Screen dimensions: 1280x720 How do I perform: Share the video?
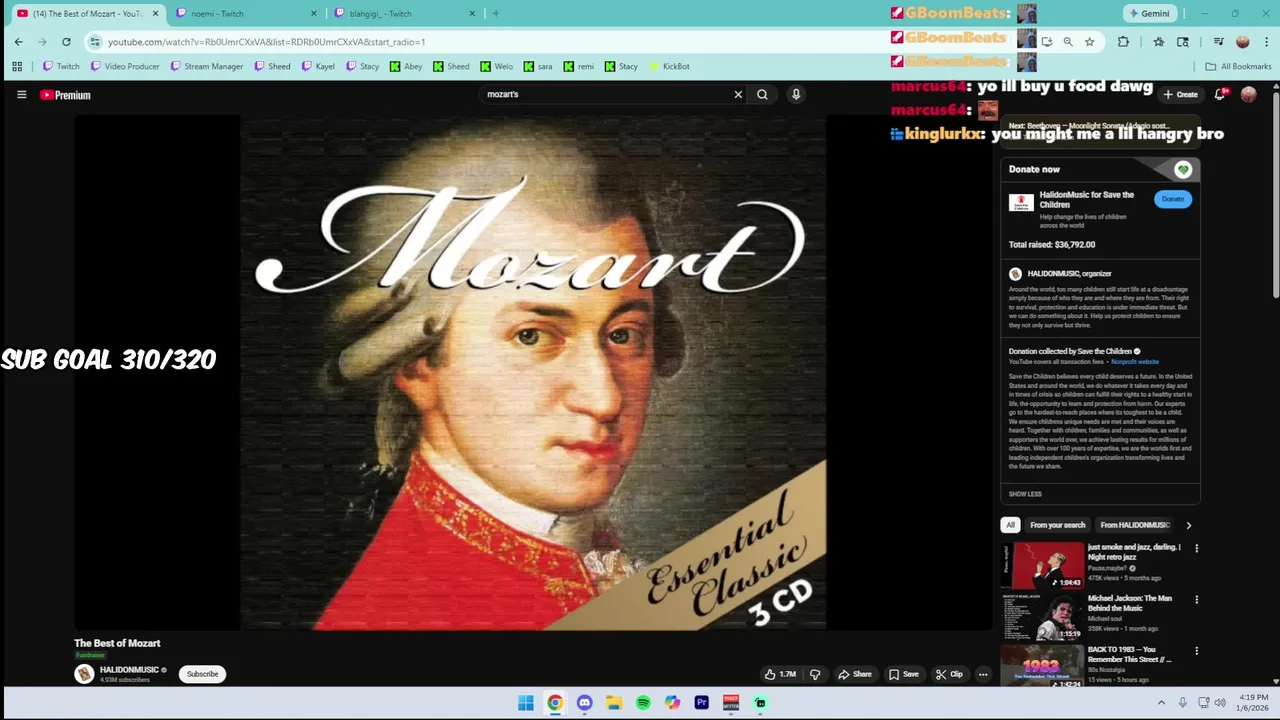[855, 674]
